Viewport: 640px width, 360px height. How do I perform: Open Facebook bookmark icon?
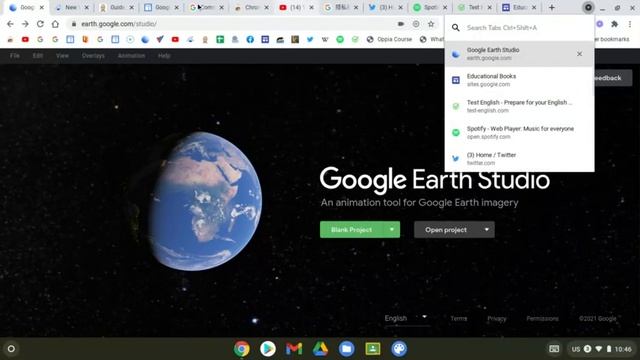250,39
